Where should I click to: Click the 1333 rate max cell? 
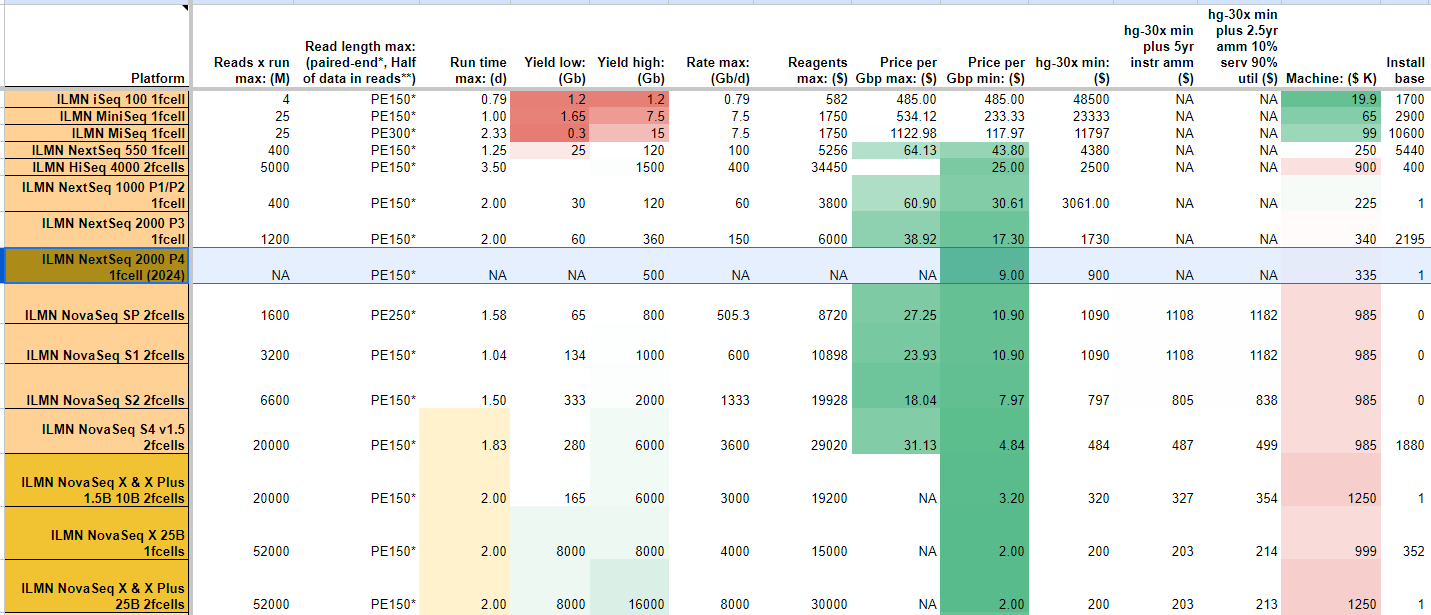[710, 386]
